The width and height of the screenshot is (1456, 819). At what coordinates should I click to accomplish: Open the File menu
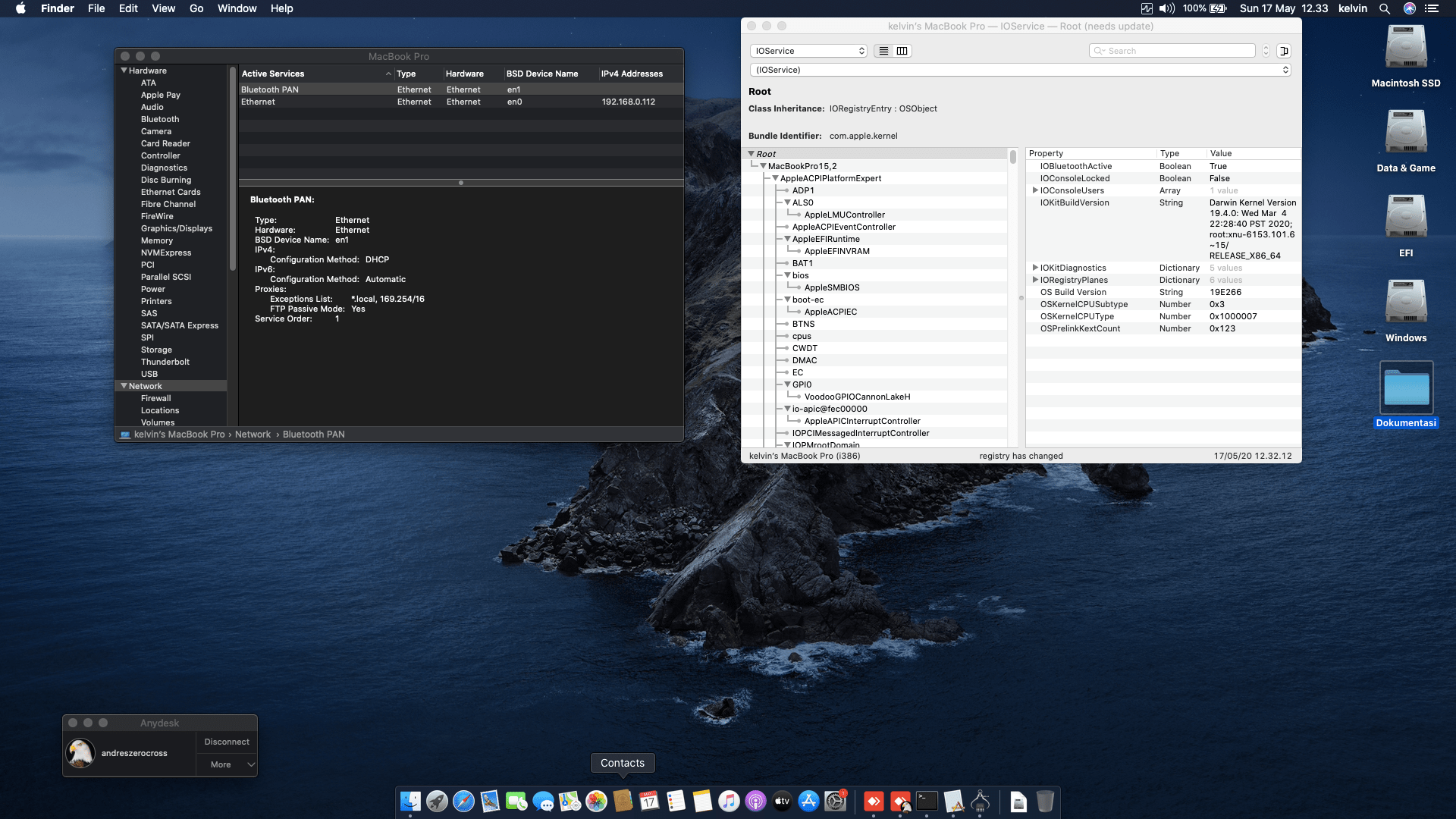tap(96, 8)
